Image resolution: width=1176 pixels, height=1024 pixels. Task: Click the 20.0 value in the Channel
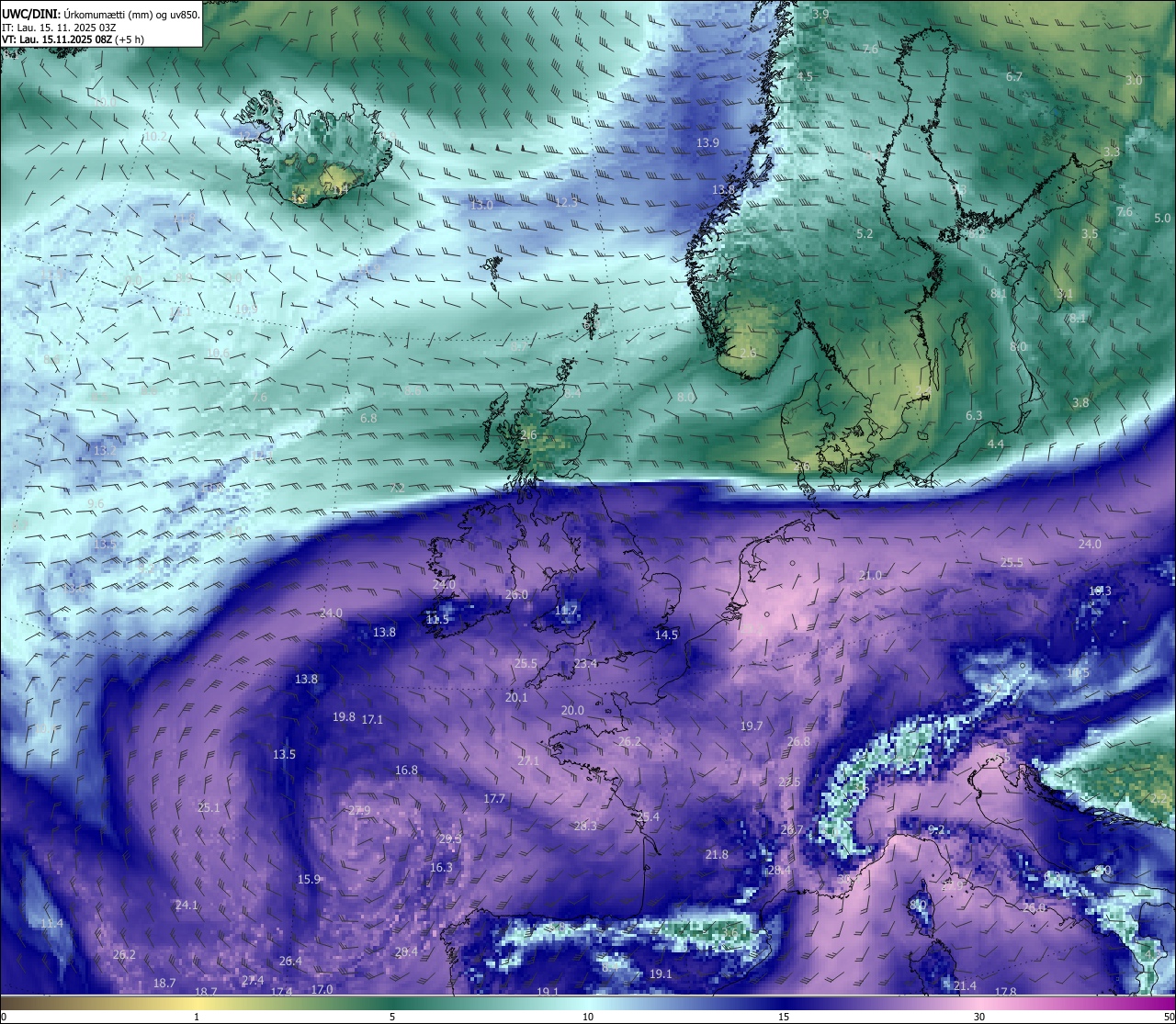click(x=572, y=710)
